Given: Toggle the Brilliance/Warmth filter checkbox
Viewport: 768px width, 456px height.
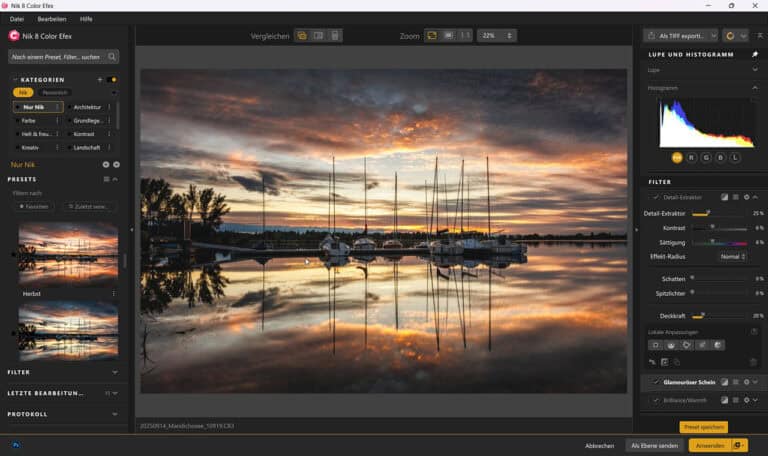Looking at the screenshot, I should coord(656,400).
